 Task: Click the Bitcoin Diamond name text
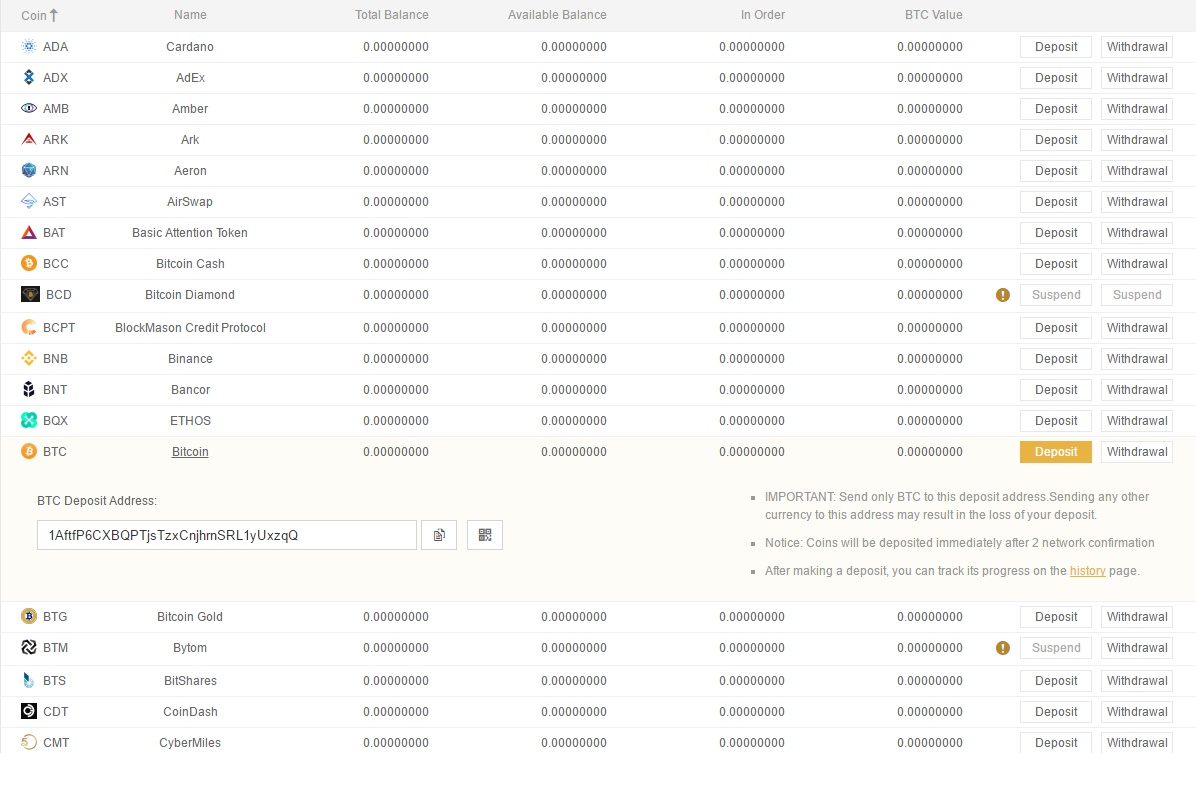(x=190, y=295)
